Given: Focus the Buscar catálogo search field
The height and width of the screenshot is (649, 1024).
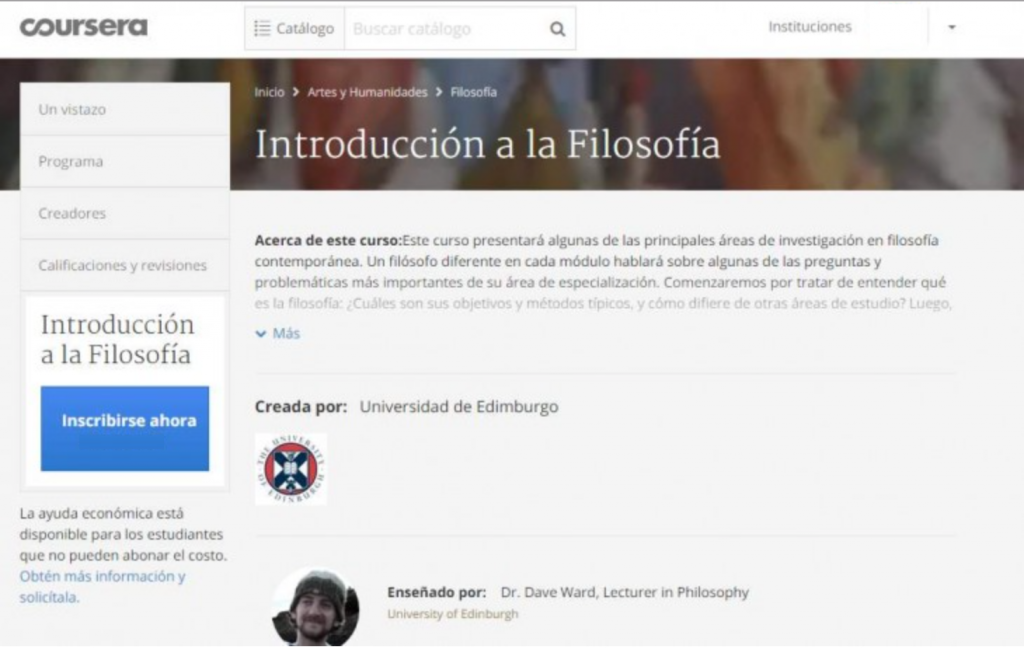Looking at the screenshot, I should (445, 29).
